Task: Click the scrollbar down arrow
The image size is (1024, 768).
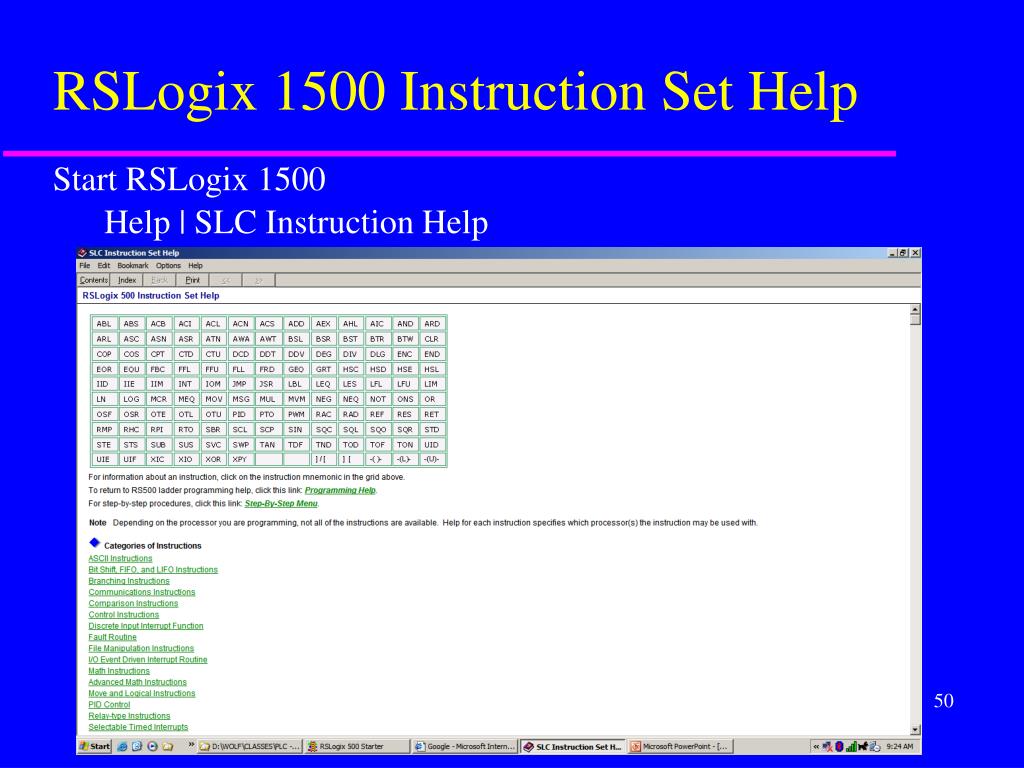Action: [915, 730]
